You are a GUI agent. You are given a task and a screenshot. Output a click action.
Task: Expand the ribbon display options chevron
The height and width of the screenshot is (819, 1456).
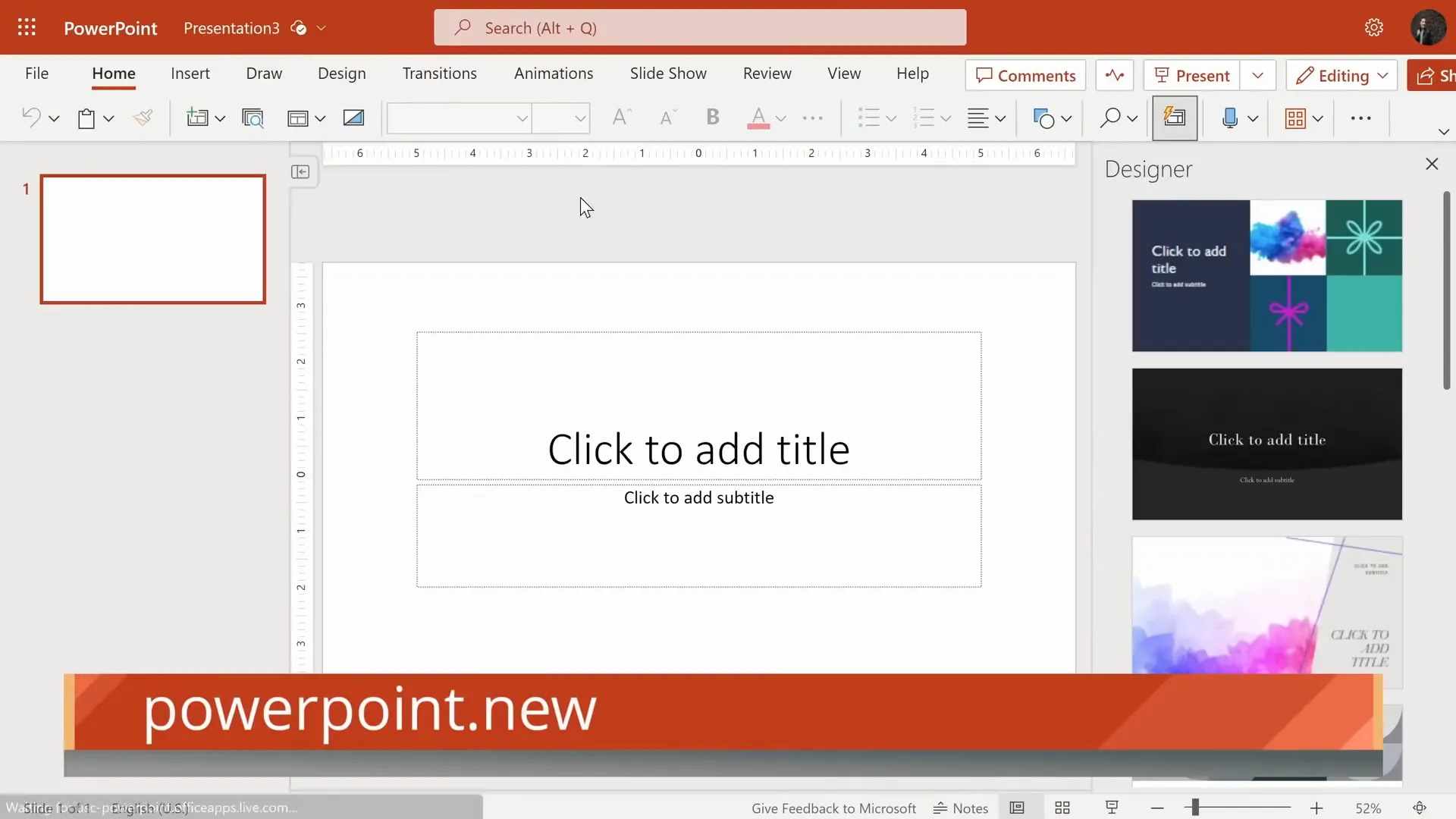pyautogui.click(x=1444, y=132)
